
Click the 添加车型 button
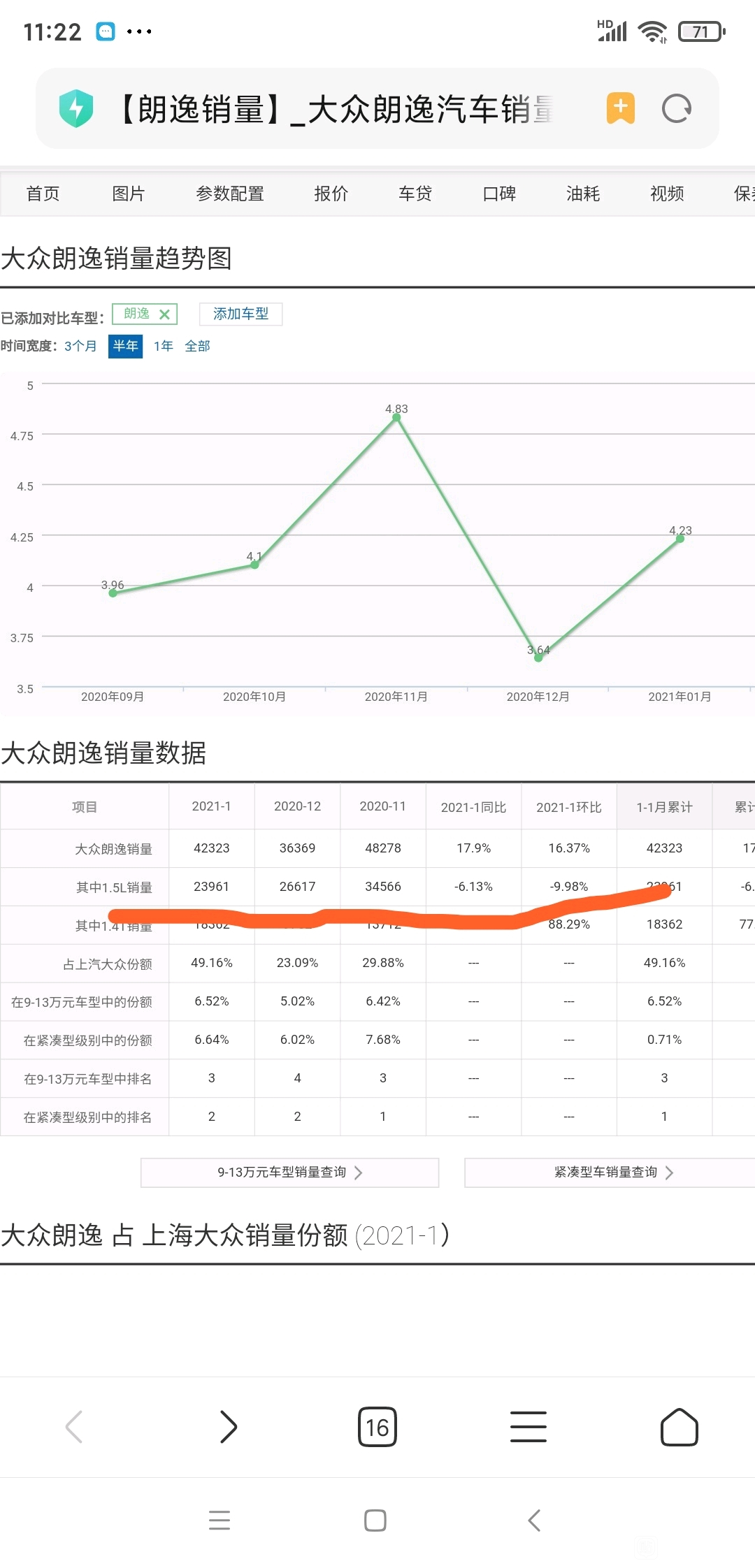241,314
